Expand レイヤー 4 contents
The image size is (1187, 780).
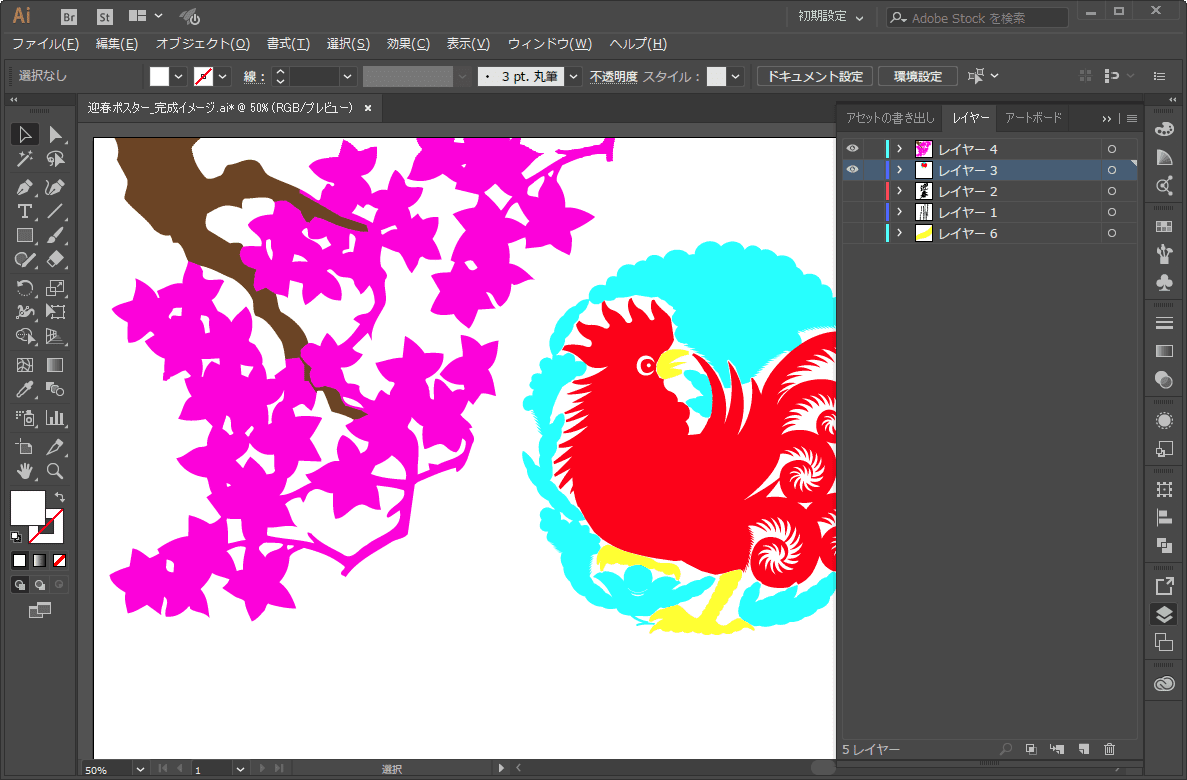click(x=900, y=149)
